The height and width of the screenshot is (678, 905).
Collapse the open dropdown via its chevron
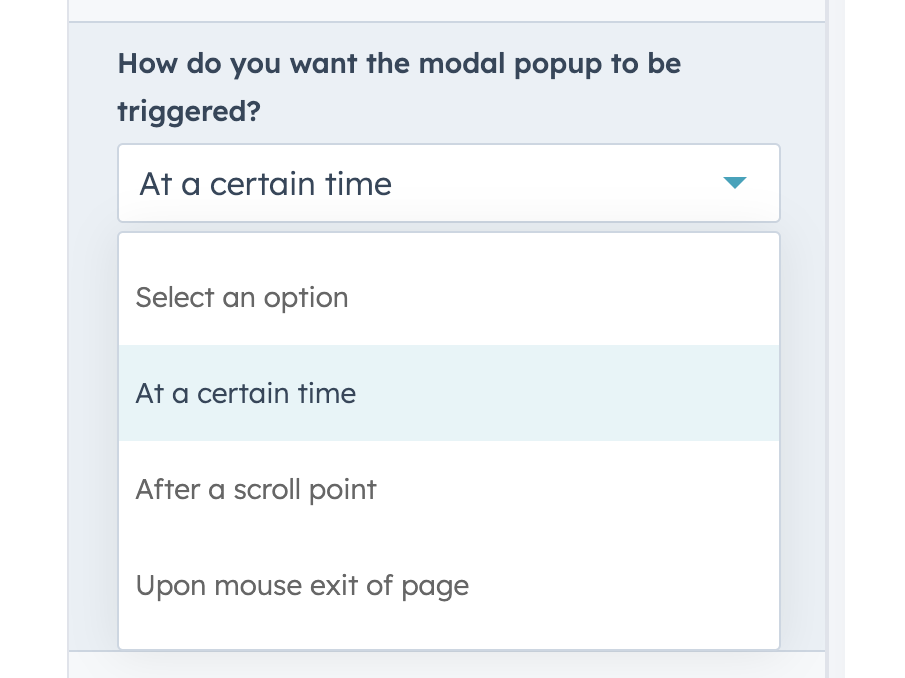735,183
